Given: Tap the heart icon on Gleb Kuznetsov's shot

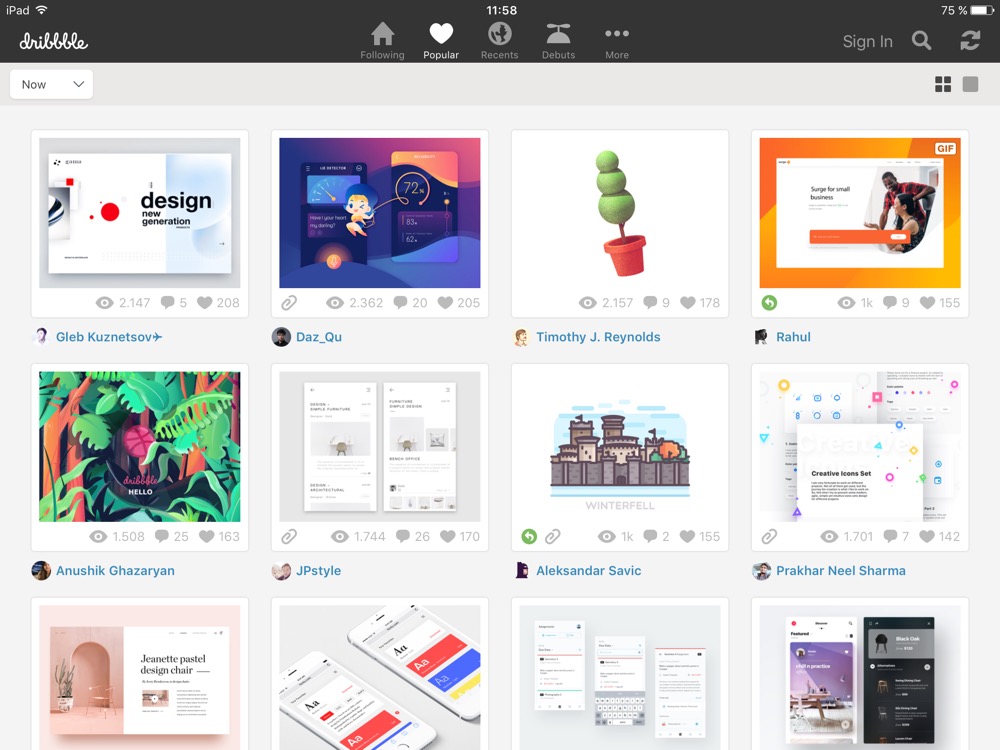Looking at the screenshot, I should (x=205, y=303).
